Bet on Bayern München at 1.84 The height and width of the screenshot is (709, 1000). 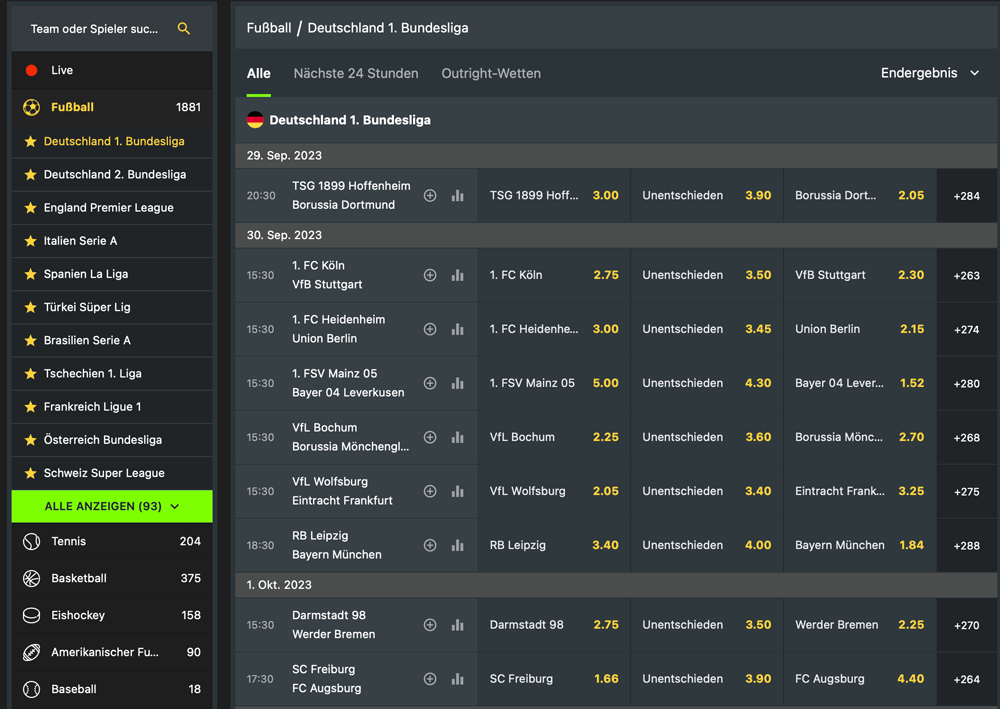[859, 545]
